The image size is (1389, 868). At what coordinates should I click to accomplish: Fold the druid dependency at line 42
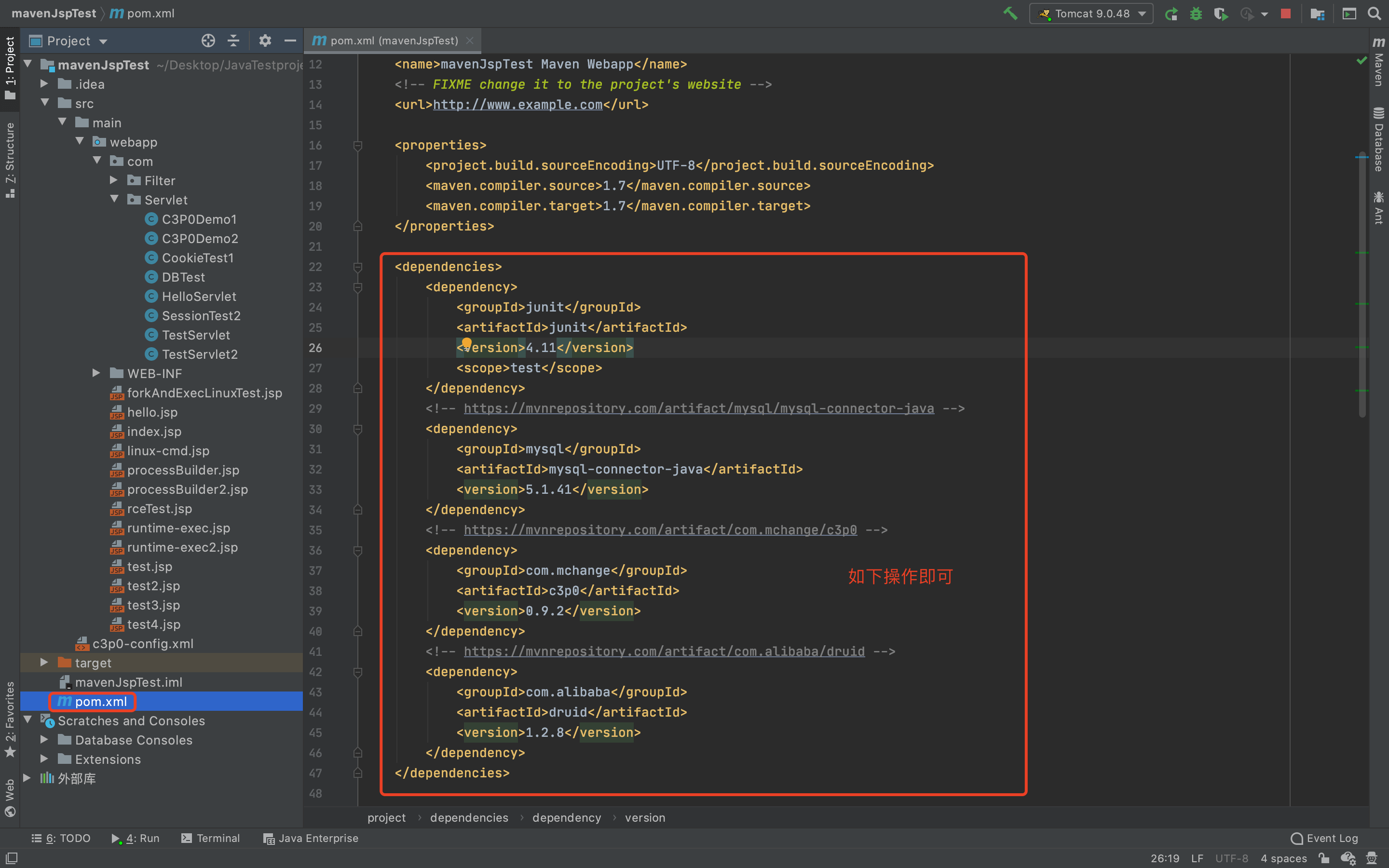pyautogui.click(x=357, y=672)
